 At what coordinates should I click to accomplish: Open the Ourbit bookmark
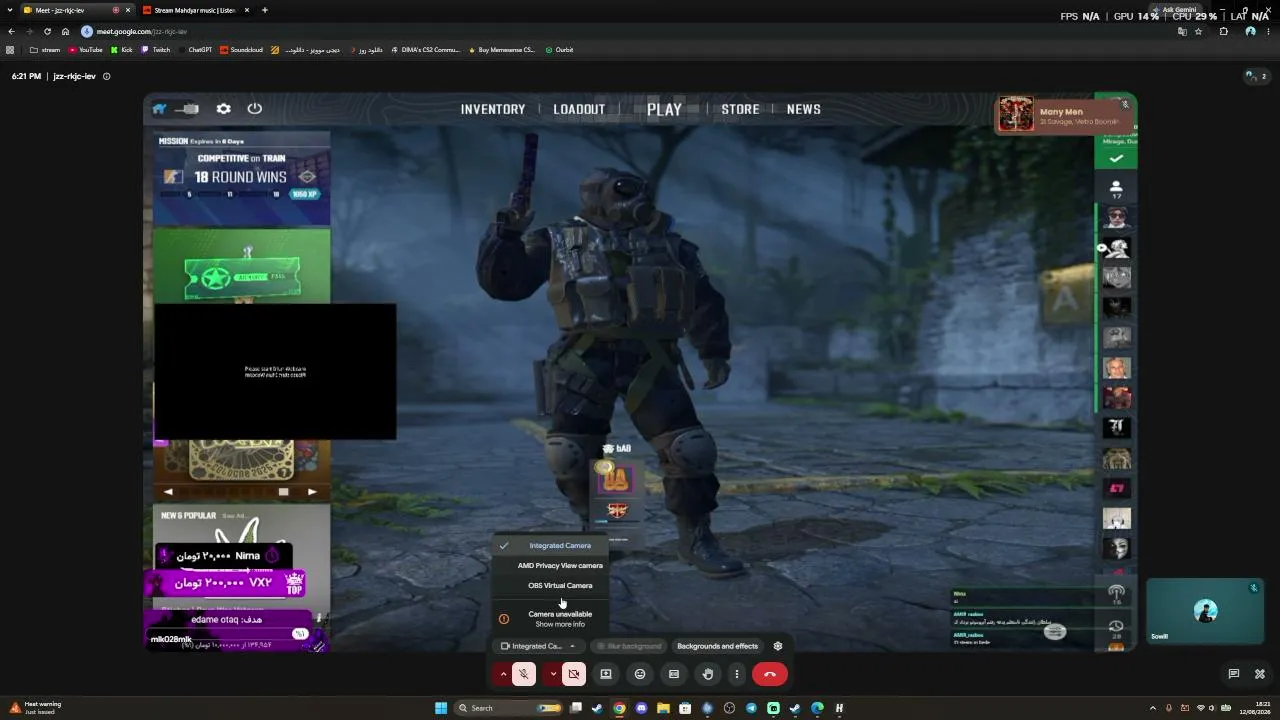click(560, 50)
